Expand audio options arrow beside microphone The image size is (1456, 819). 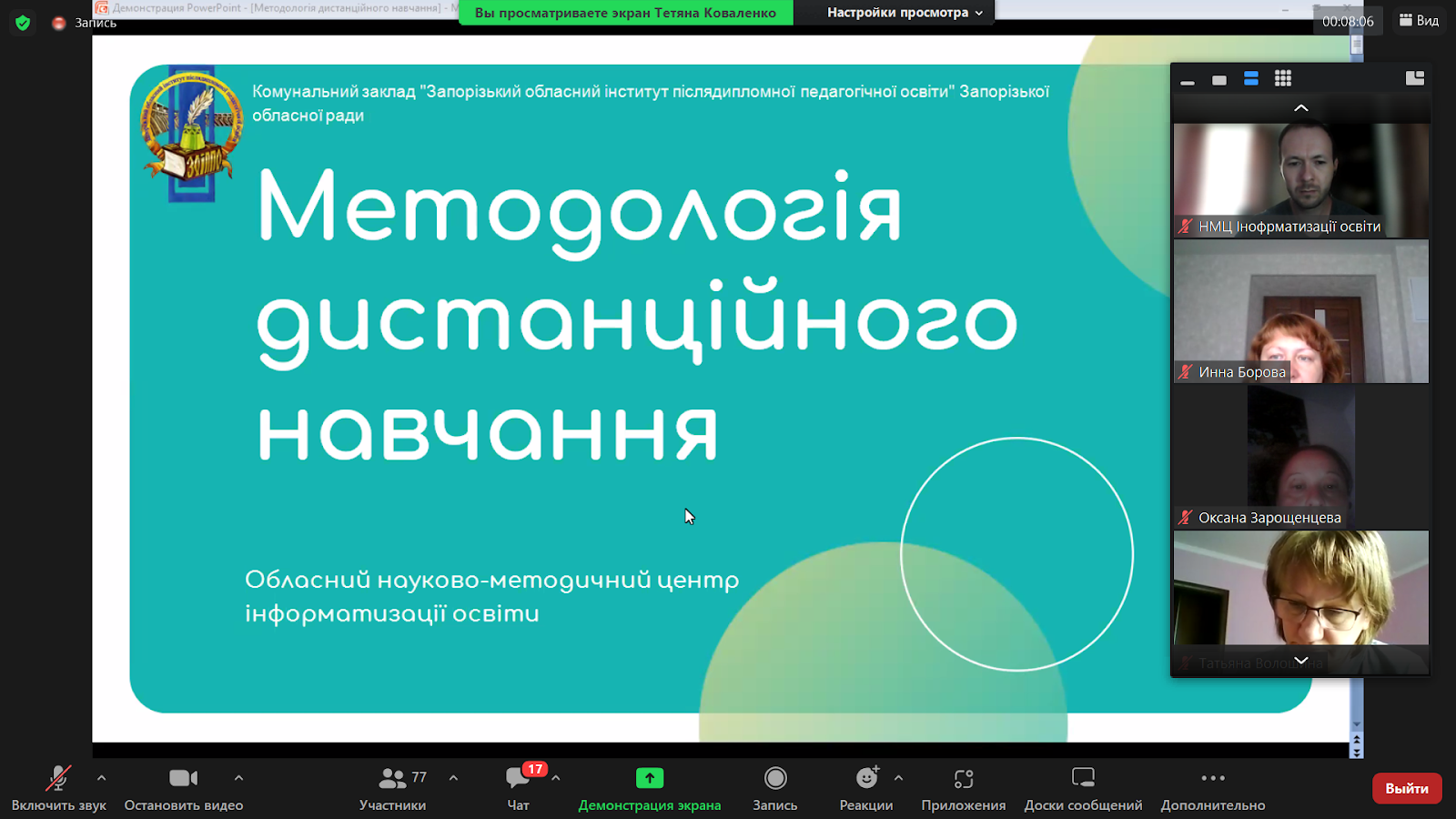coord(101,778)
